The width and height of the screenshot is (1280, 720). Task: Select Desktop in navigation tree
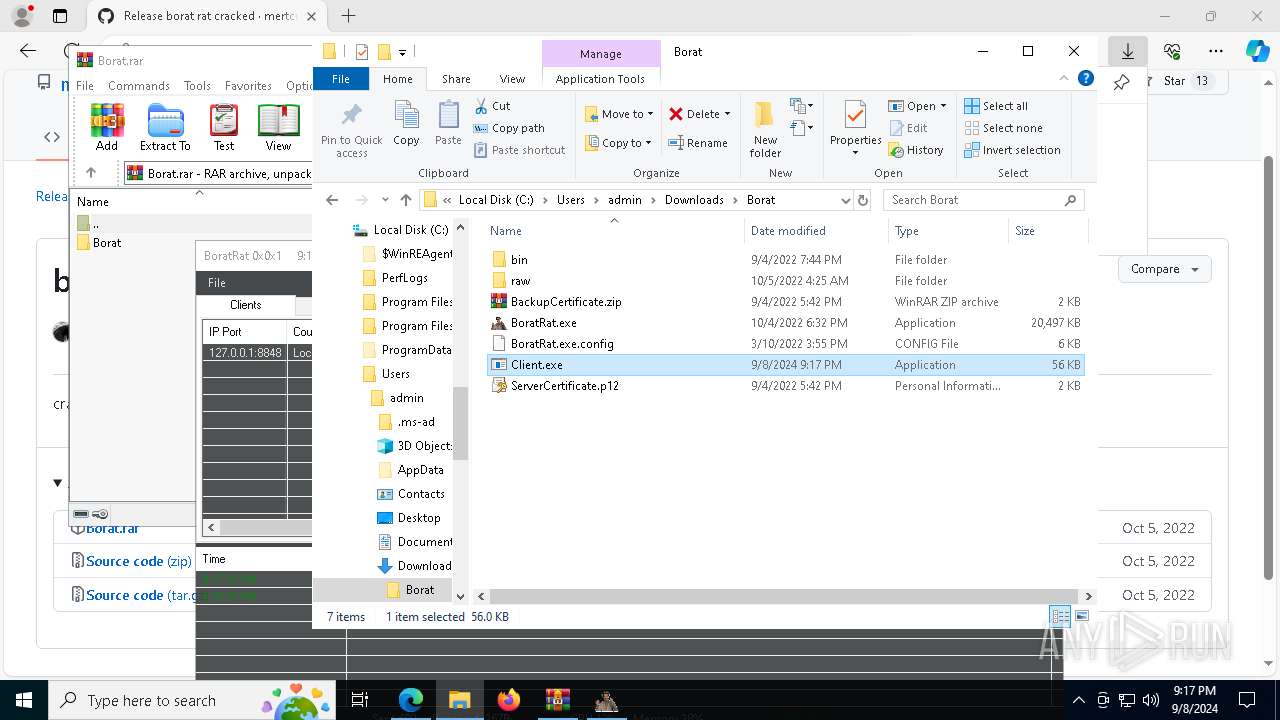click(418, 518)
